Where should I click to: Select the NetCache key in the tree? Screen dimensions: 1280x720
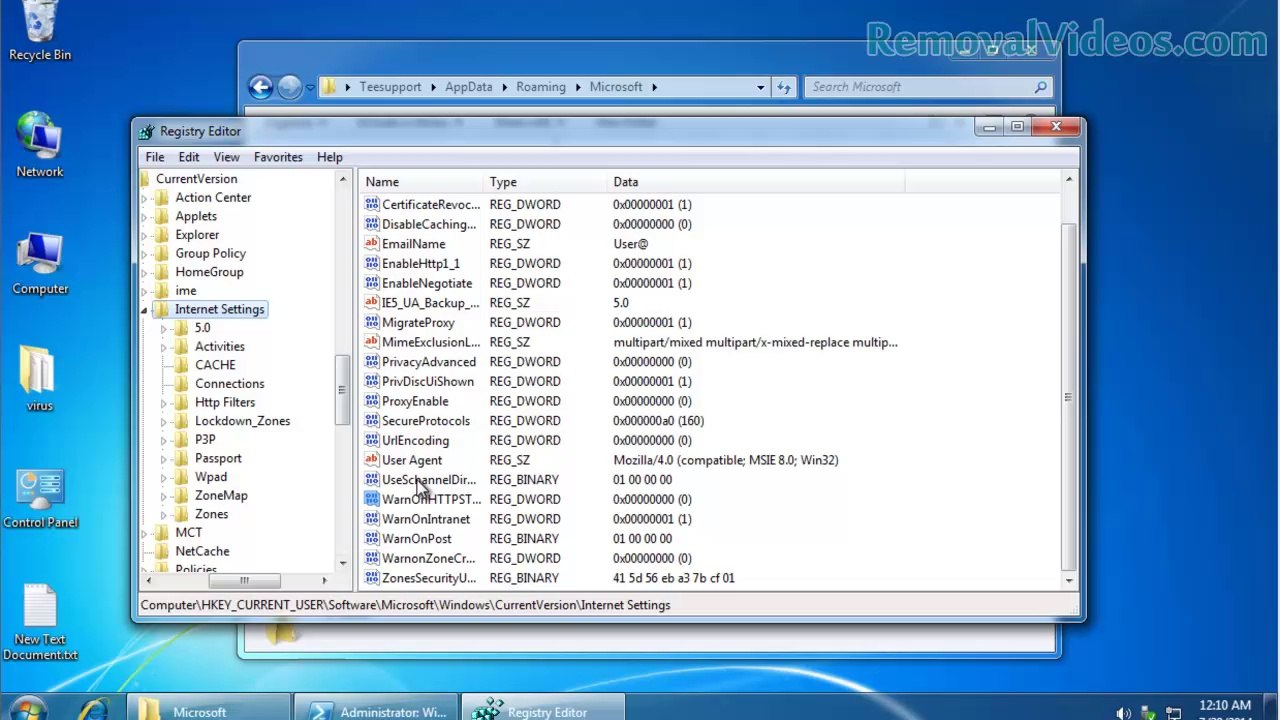point(202,552)
